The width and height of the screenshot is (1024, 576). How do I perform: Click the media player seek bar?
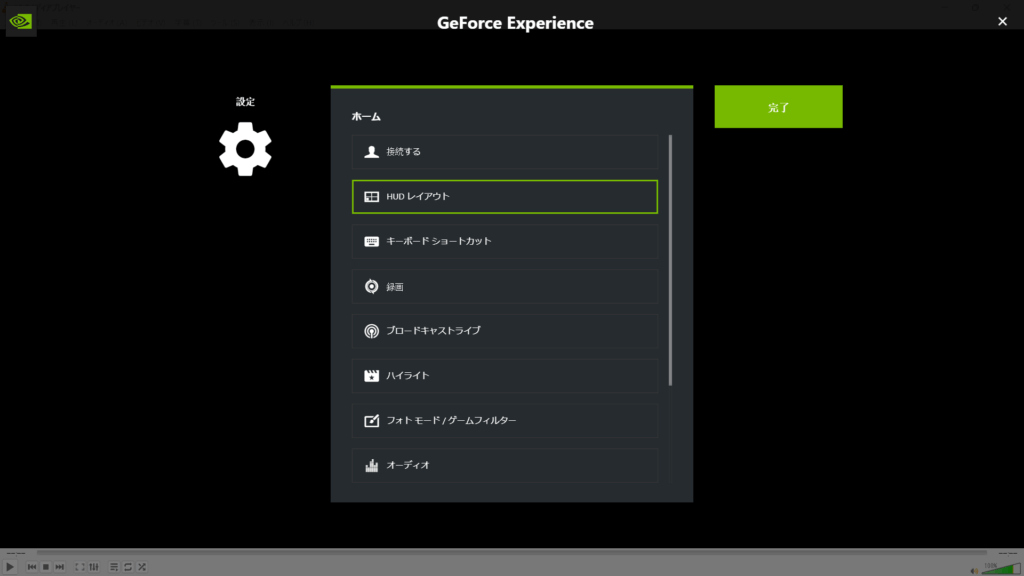(x=512, y=553)
